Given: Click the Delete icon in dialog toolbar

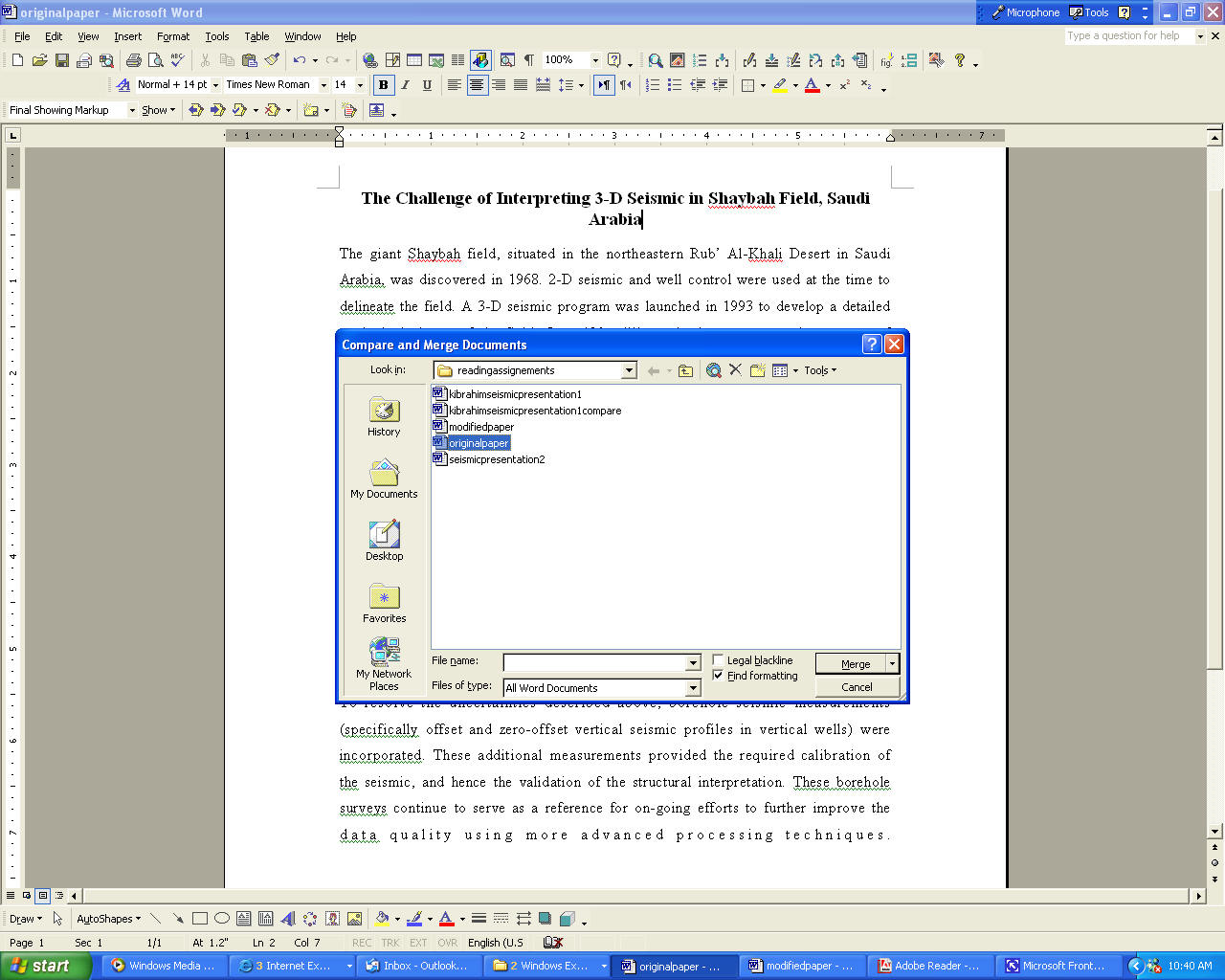Looking at the screenshot, I should (735, 370).
